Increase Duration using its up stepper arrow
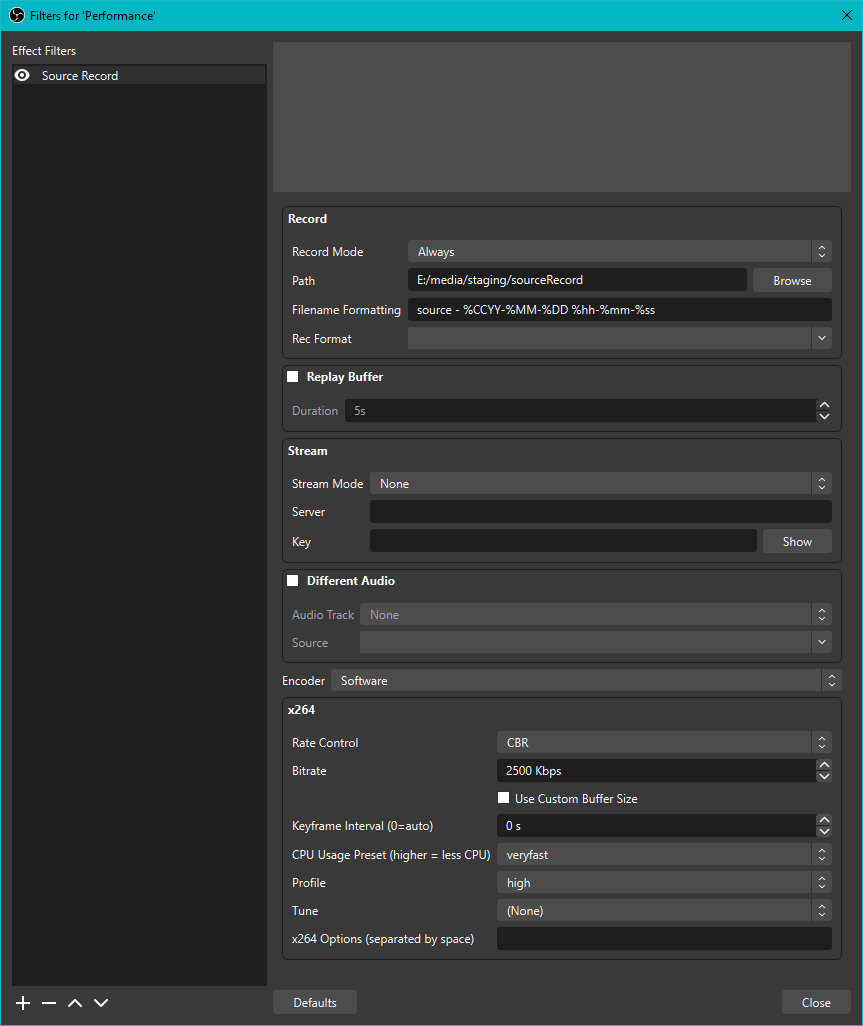Image resolution: width=863 pixels, height=1026 pixels. pyautogui.click(x=823, y=404)
